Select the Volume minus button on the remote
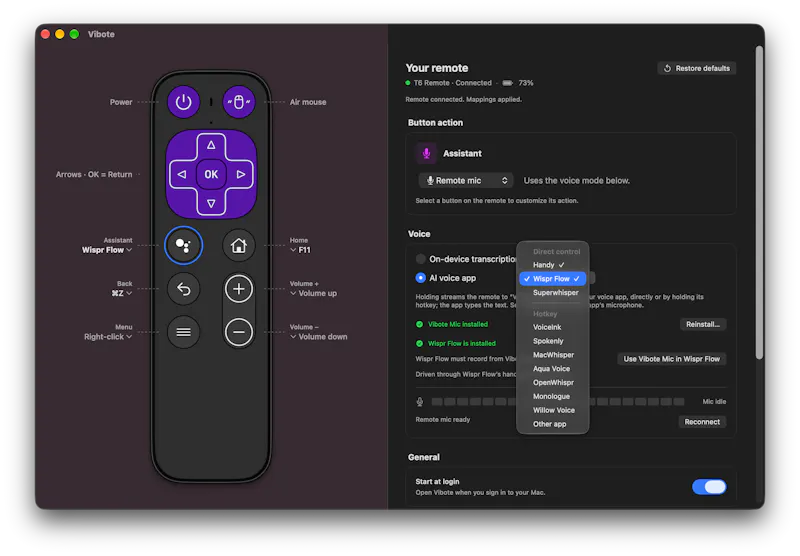 click(239, 332)
